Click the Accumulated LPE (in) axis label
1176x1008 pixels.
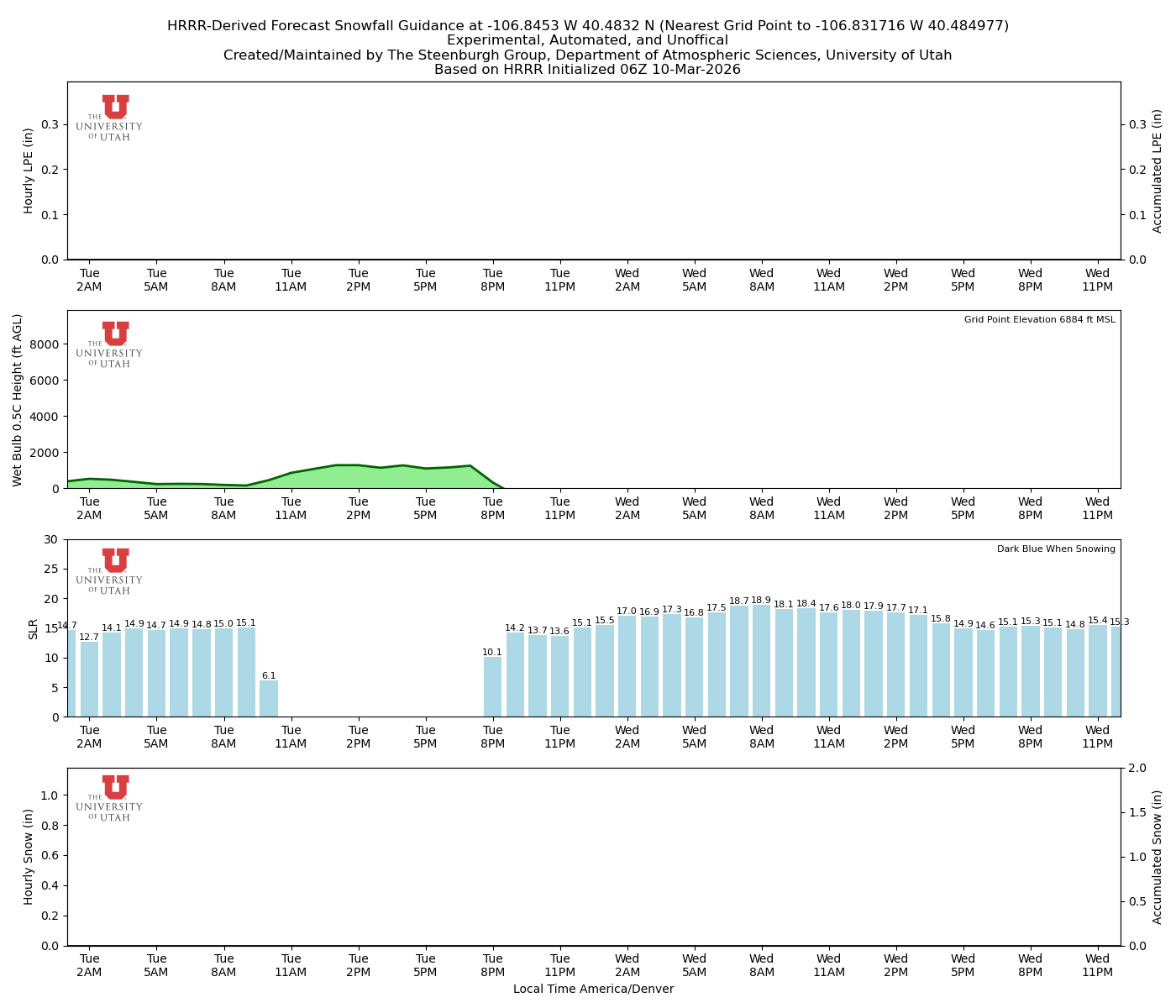(1158, 171)
